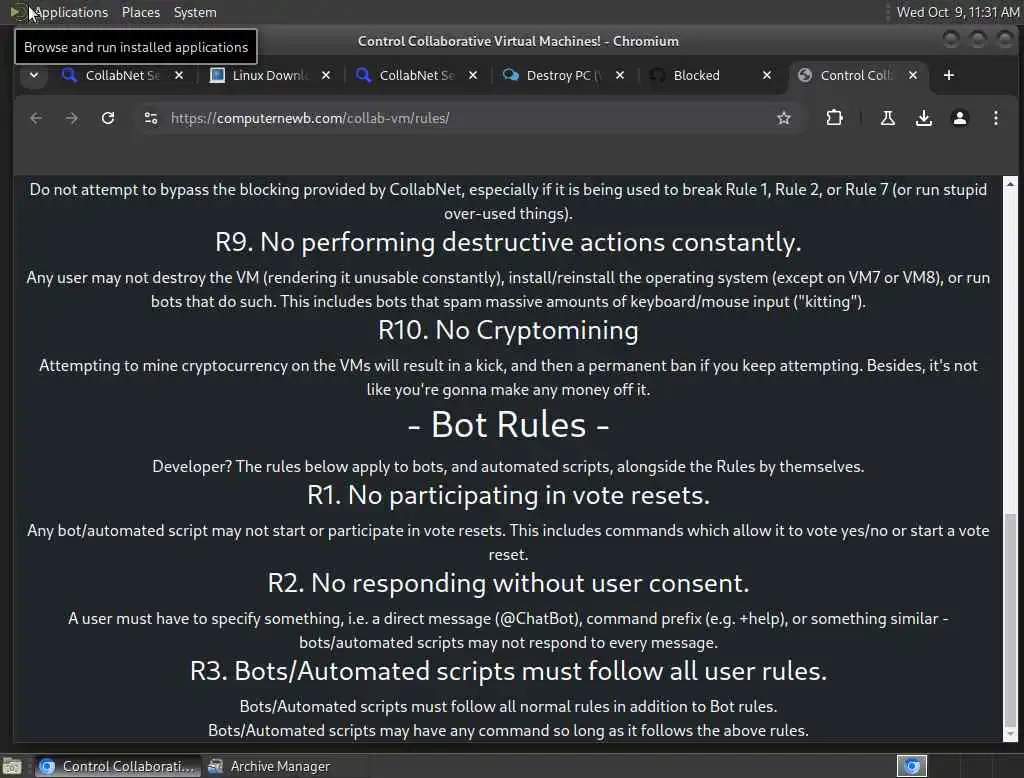Switch to Destroy PC tab
Screen dimensions: 1024x778
[x=562, y=75]
